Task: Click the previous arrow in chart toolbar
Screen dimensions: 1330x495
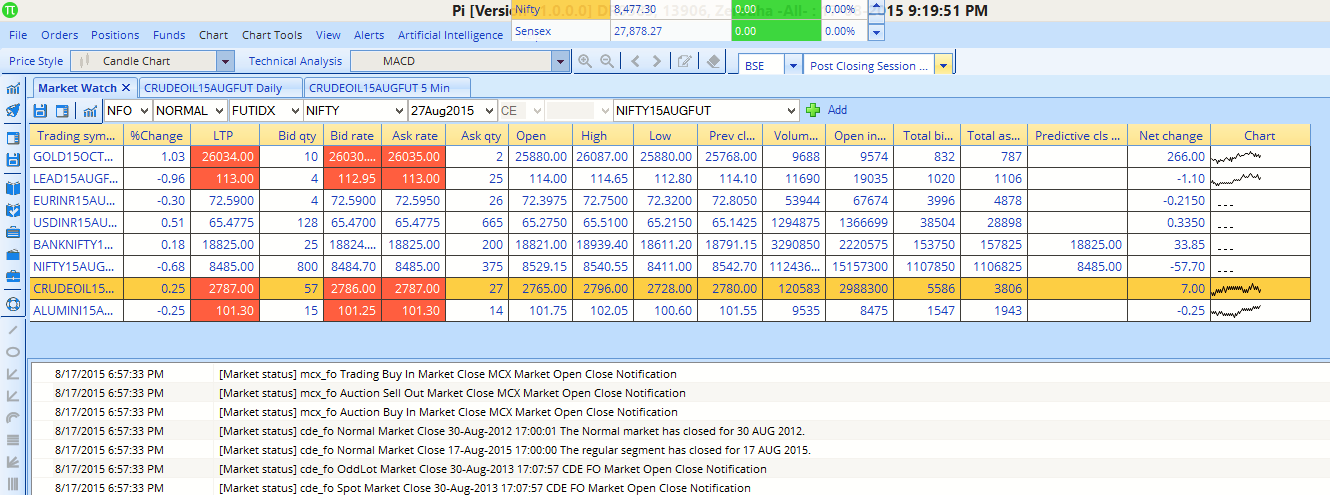Action: (635, 61)
